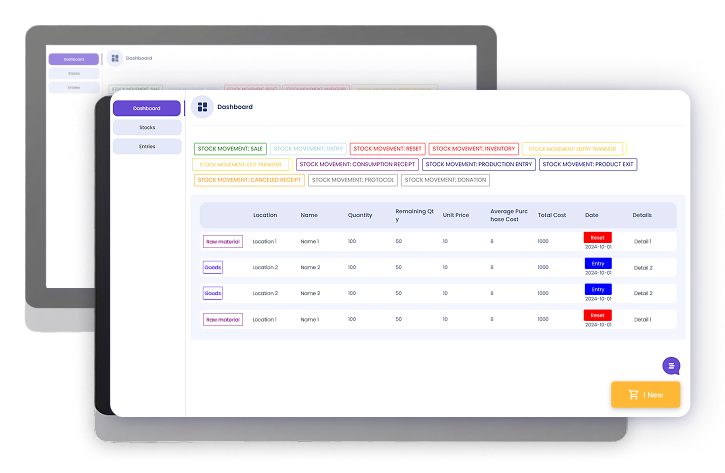Toggle the Stock Movement: Inventory filter

(473, 148)
